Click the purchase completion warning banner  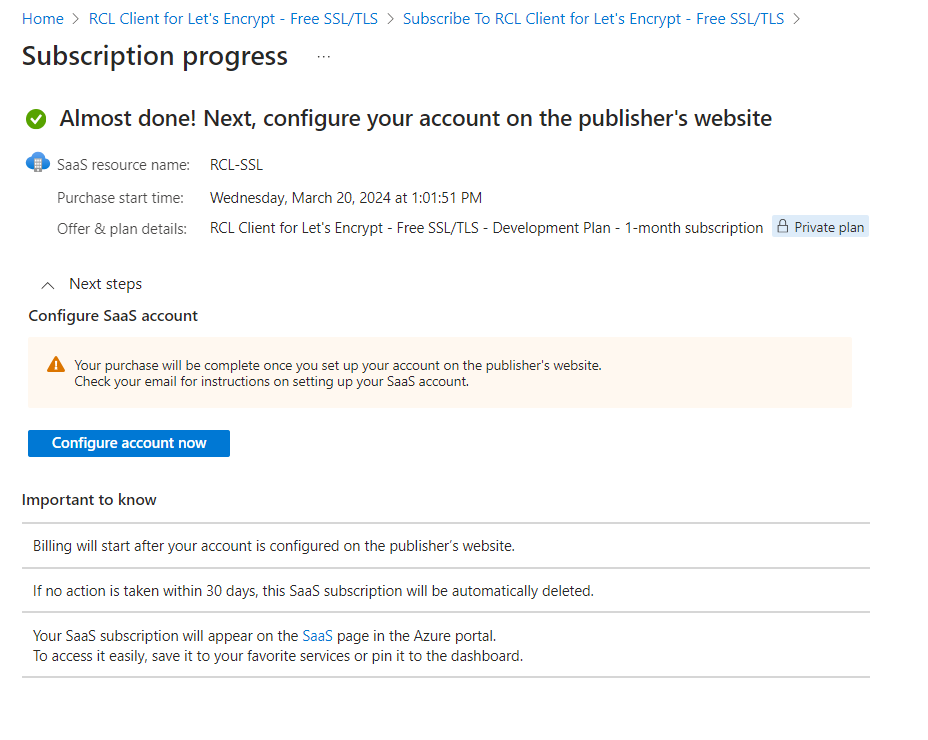(x=440, y=373)
